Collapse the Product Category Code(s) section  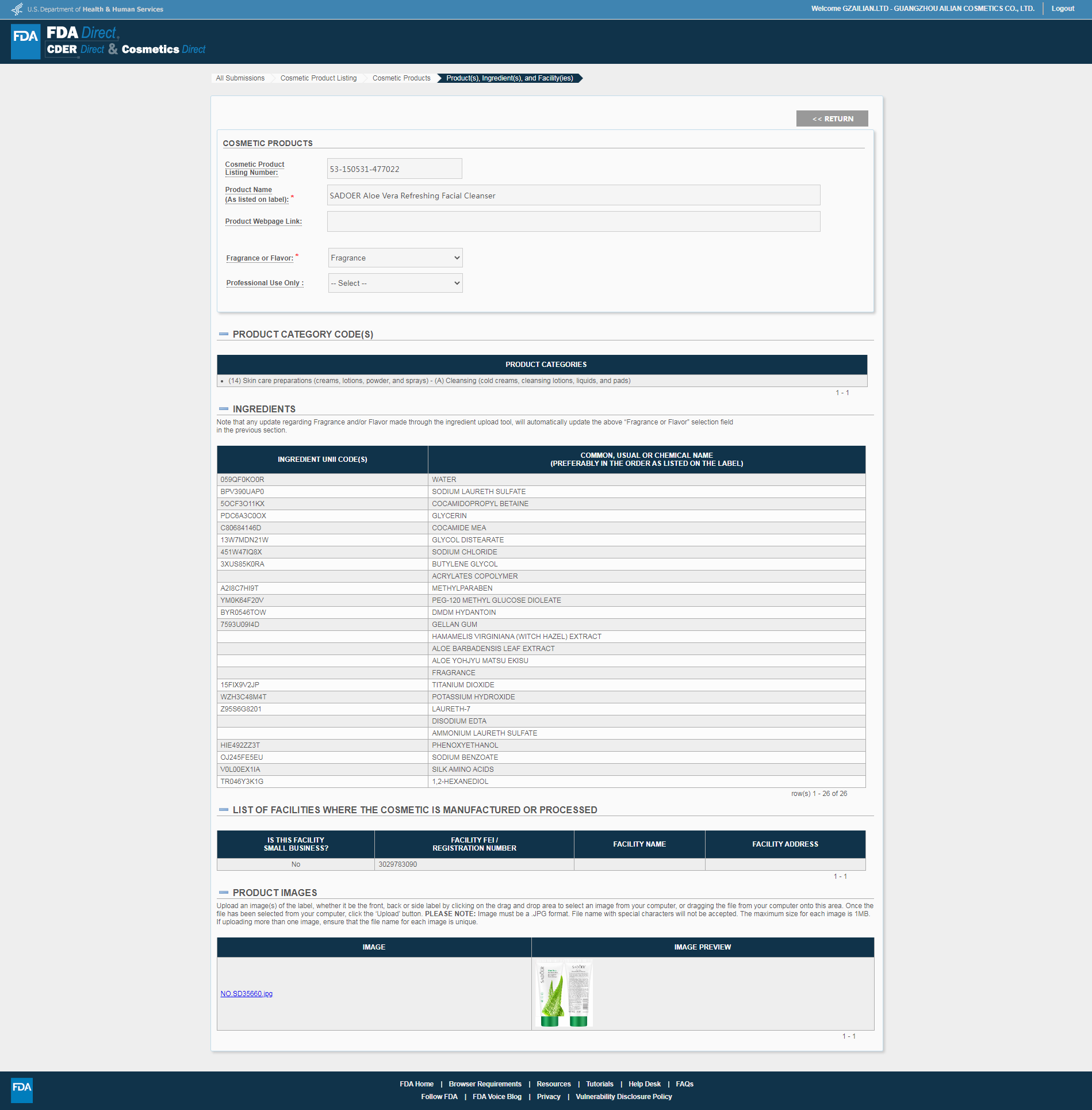(x=224, y=334)
